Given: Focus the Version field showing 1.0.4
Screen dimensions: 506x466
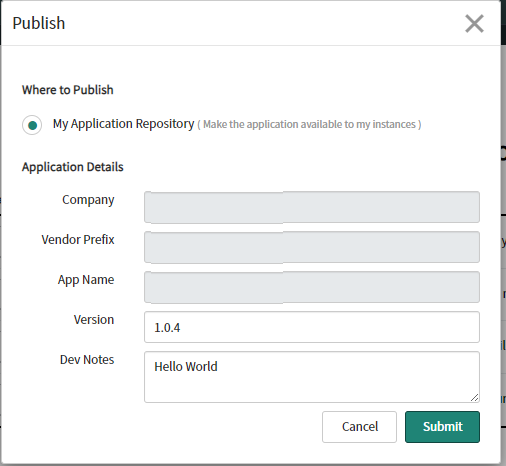Looking at the screenshot, I should click(312, 327).
